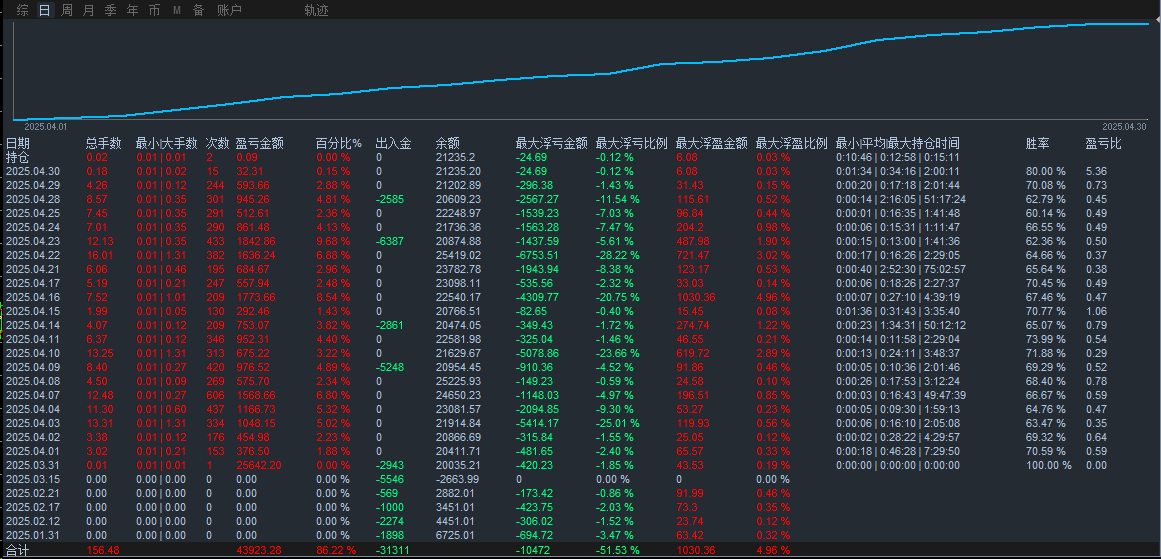This screenshot has width=1161, height=559.
Task: Open the 季 quarterly tab
Action: pyautogui.click(x=110, y=10)
